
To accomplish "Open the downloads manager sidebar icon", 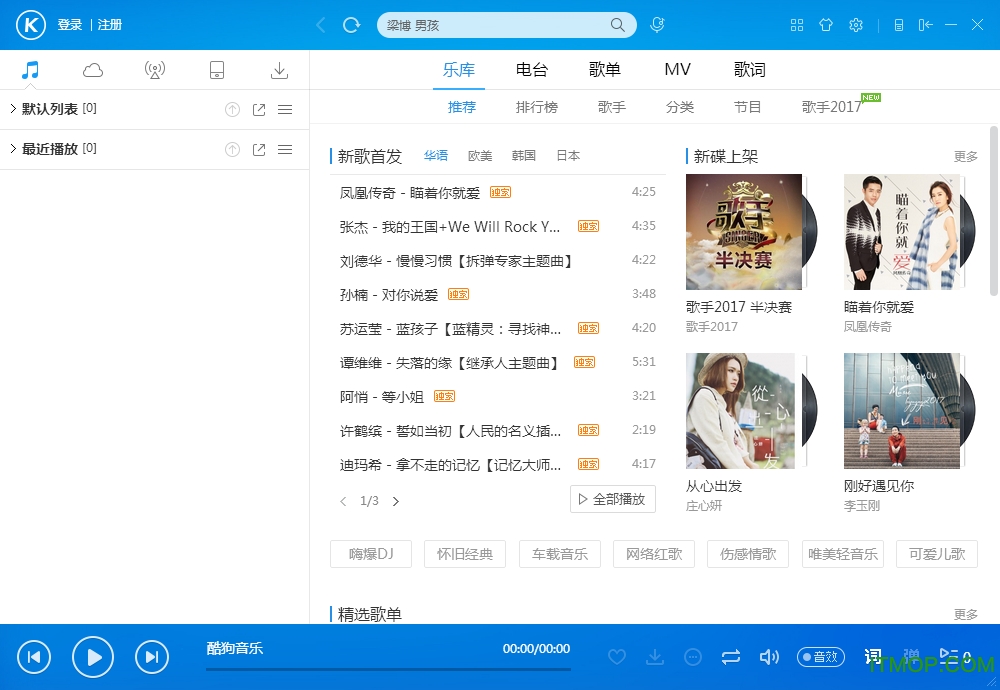I will click(279, 70).
